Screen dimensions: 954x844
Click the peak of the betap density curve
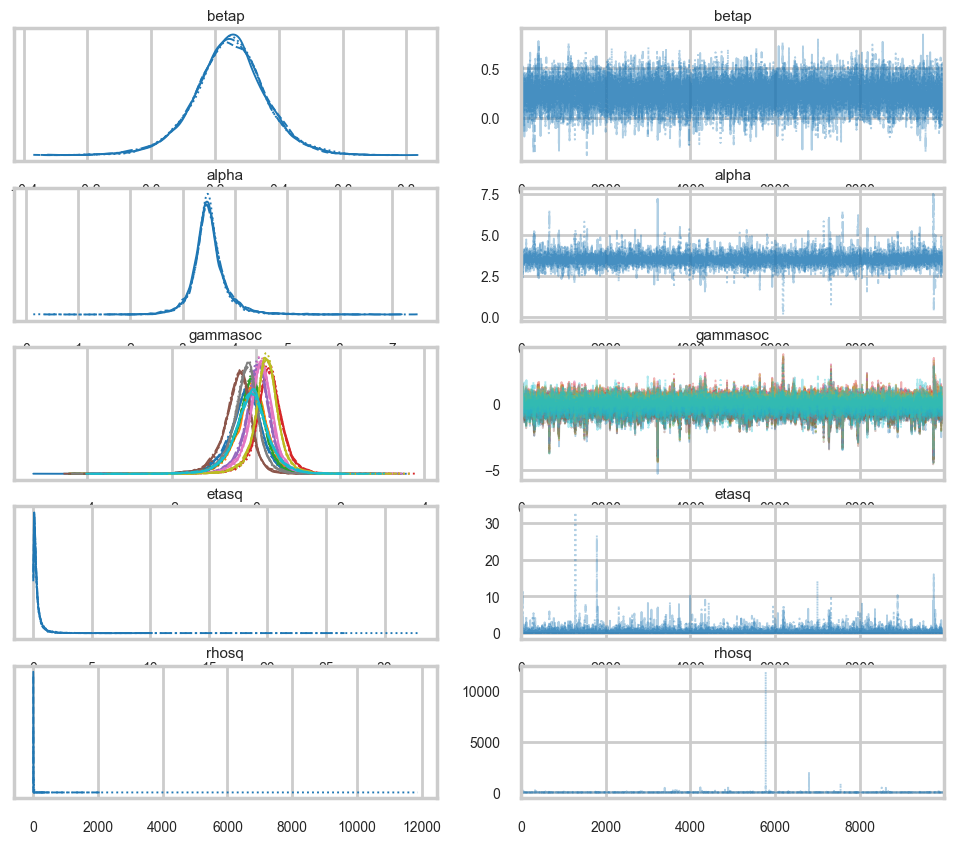point(232,37)
